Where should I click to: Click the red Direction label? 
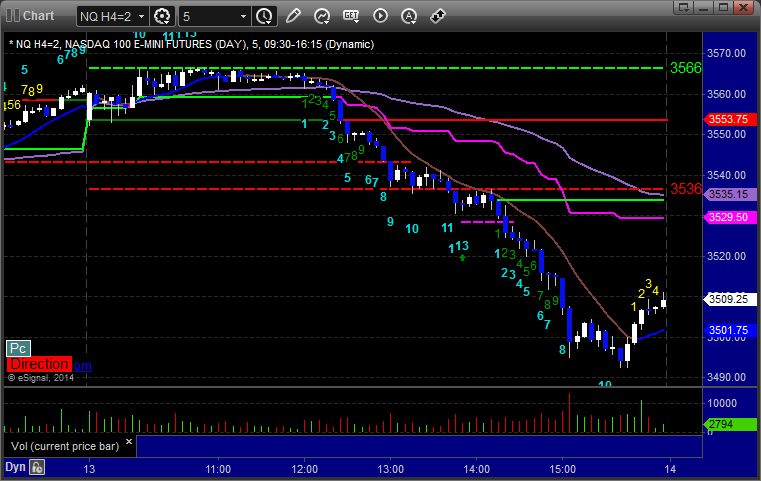click(x=39, y=364)
